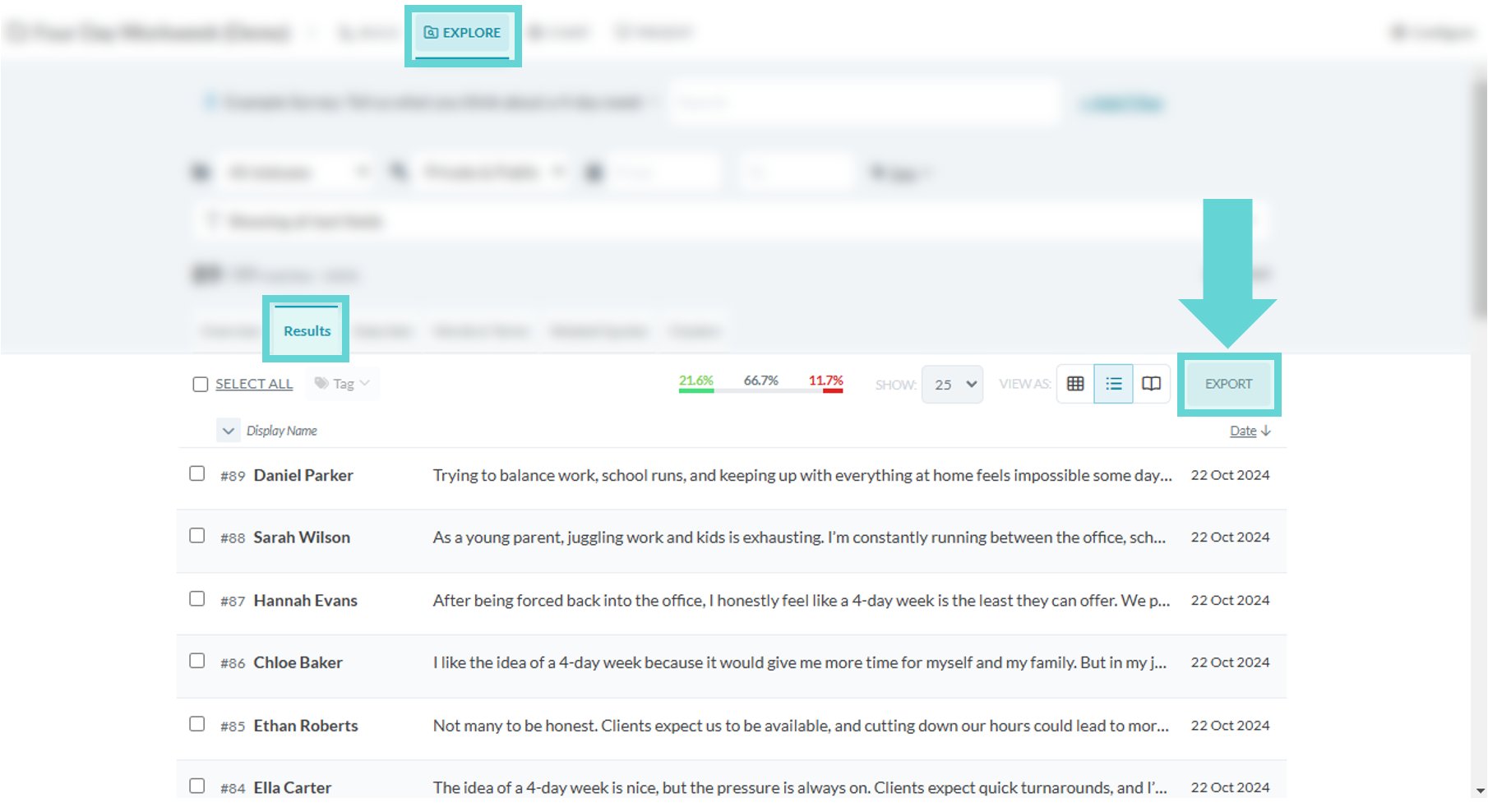Sort results by Date
The width and height of the screenshot is (1488, 812).
(x=1243, y=431)
